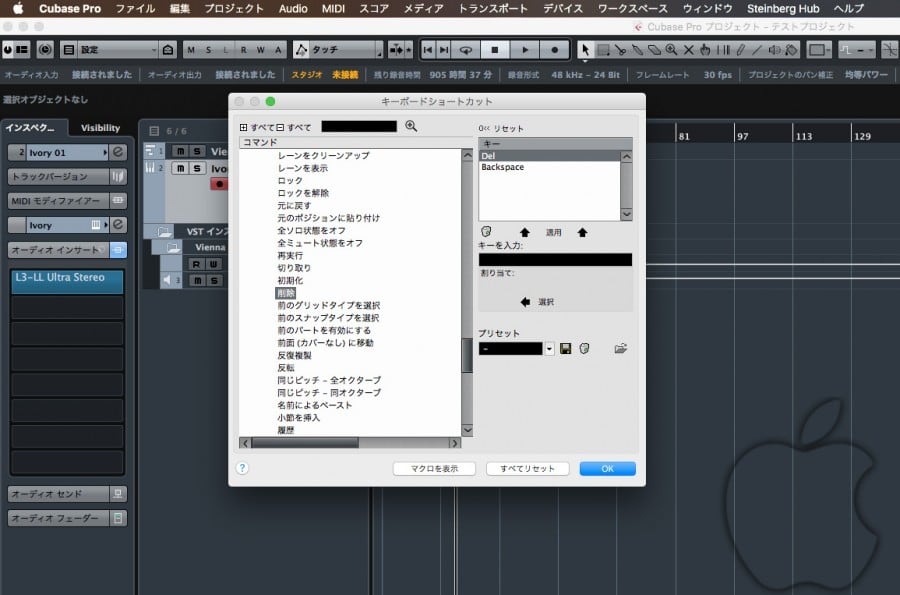Click the マクロを表示 button

(435, 469)
